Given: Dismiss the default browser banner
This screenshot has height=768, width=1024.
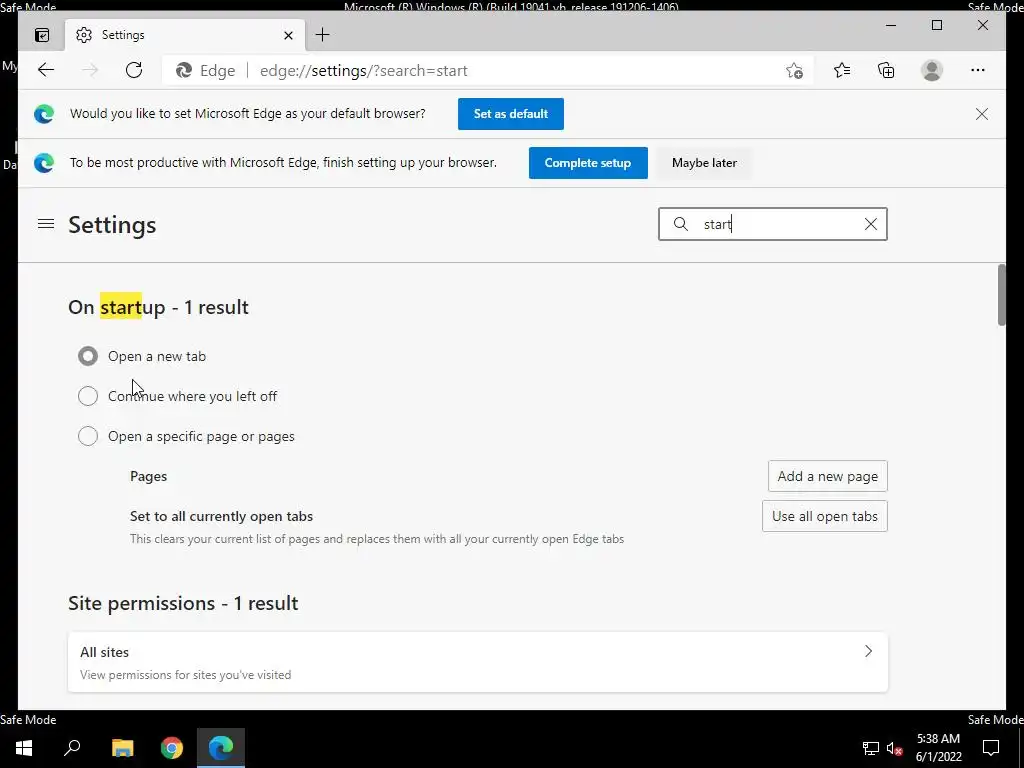Looking at the screenshot, I should click(x=982, y=114).
